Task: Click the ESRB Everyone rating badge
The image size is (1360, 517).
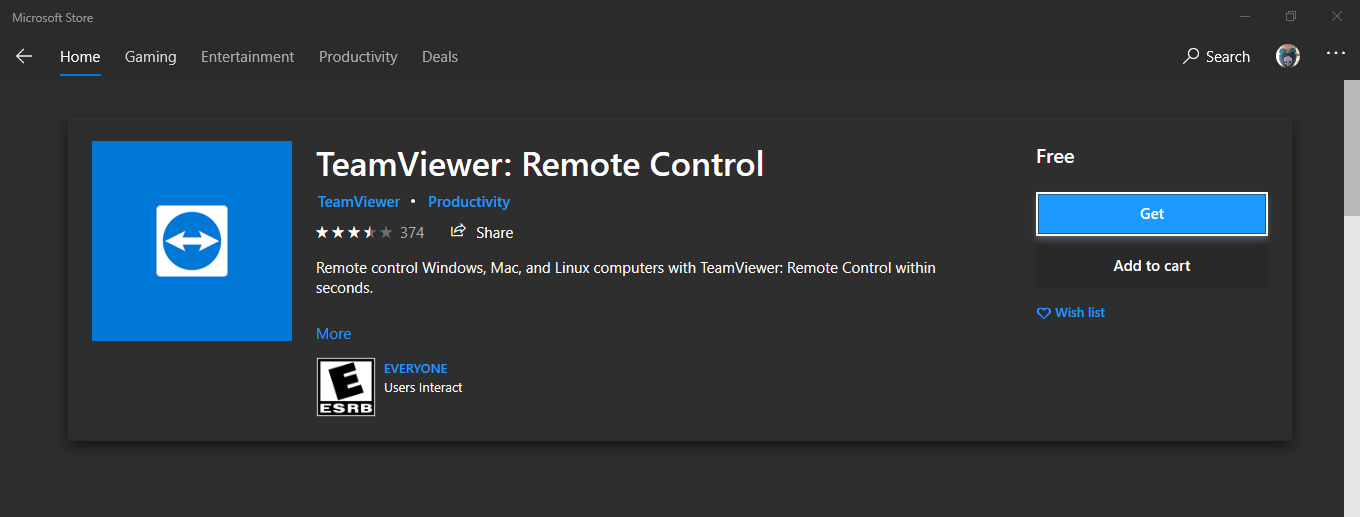Action: [x=346, y=387]
